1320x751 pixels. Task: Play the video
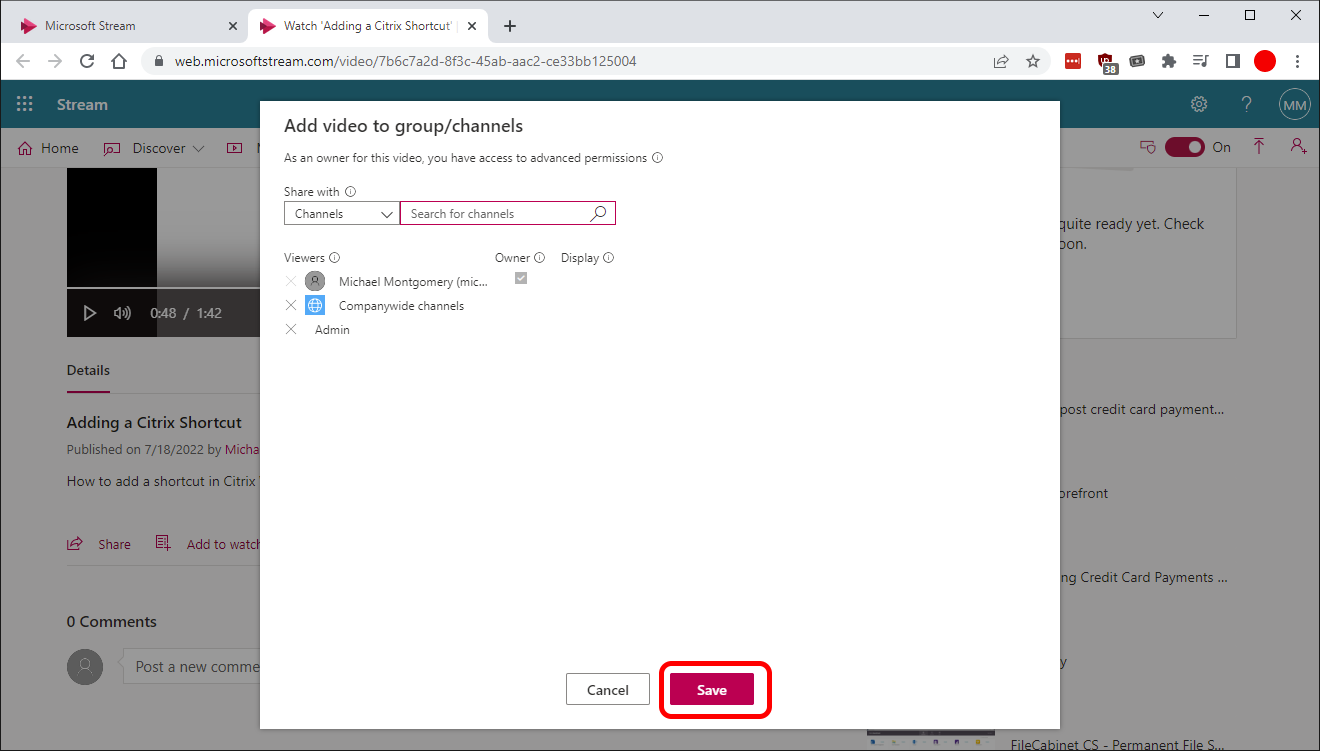click(x=89, y=313)
